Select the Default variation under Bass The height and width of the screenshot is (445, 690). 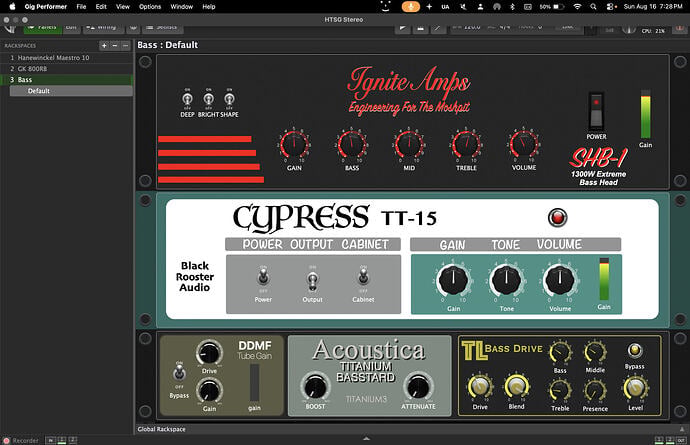71,91
